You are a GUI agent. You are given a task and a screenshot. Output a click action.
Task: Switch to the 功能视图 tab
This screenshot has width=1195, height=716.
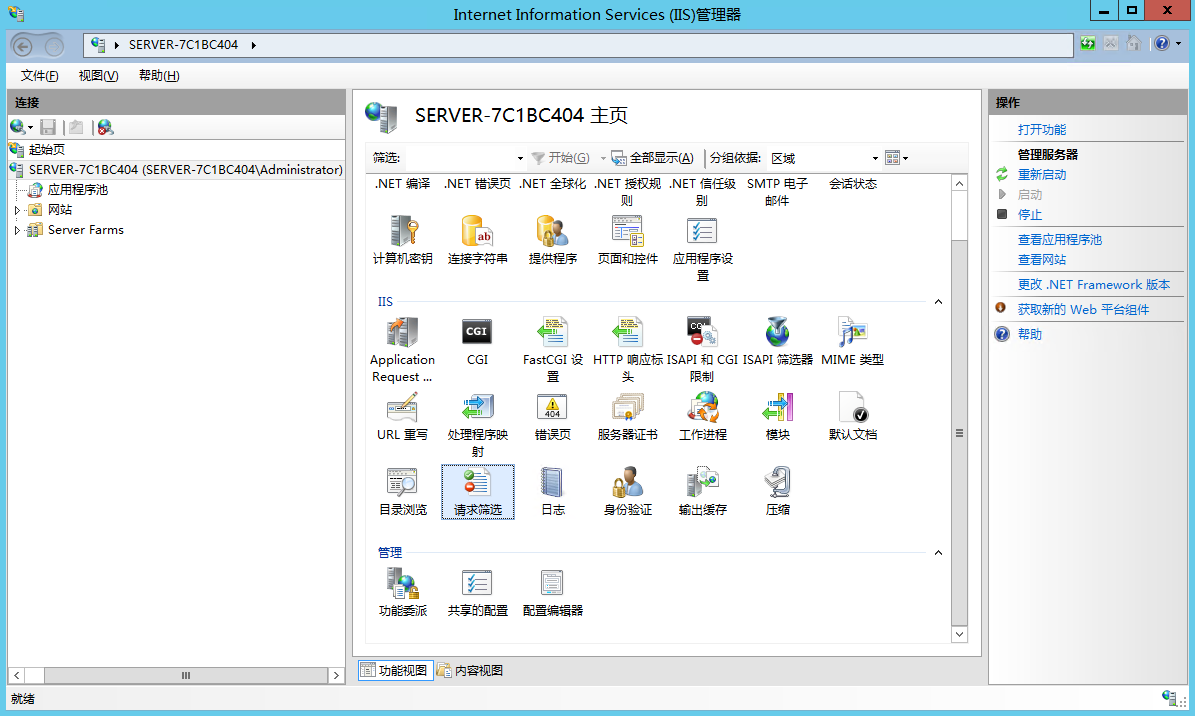pyautogui.click(x=396, y=670)
